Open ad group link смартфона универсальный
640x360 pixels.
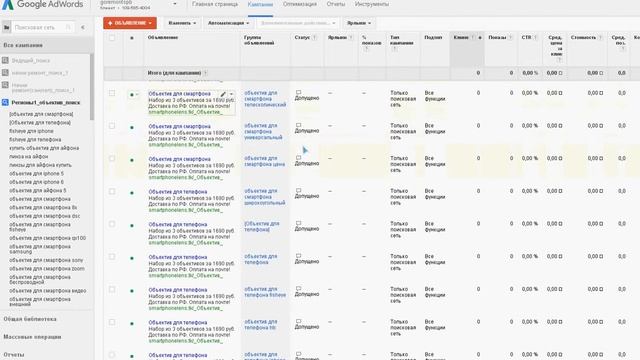[x=263, y=131]
